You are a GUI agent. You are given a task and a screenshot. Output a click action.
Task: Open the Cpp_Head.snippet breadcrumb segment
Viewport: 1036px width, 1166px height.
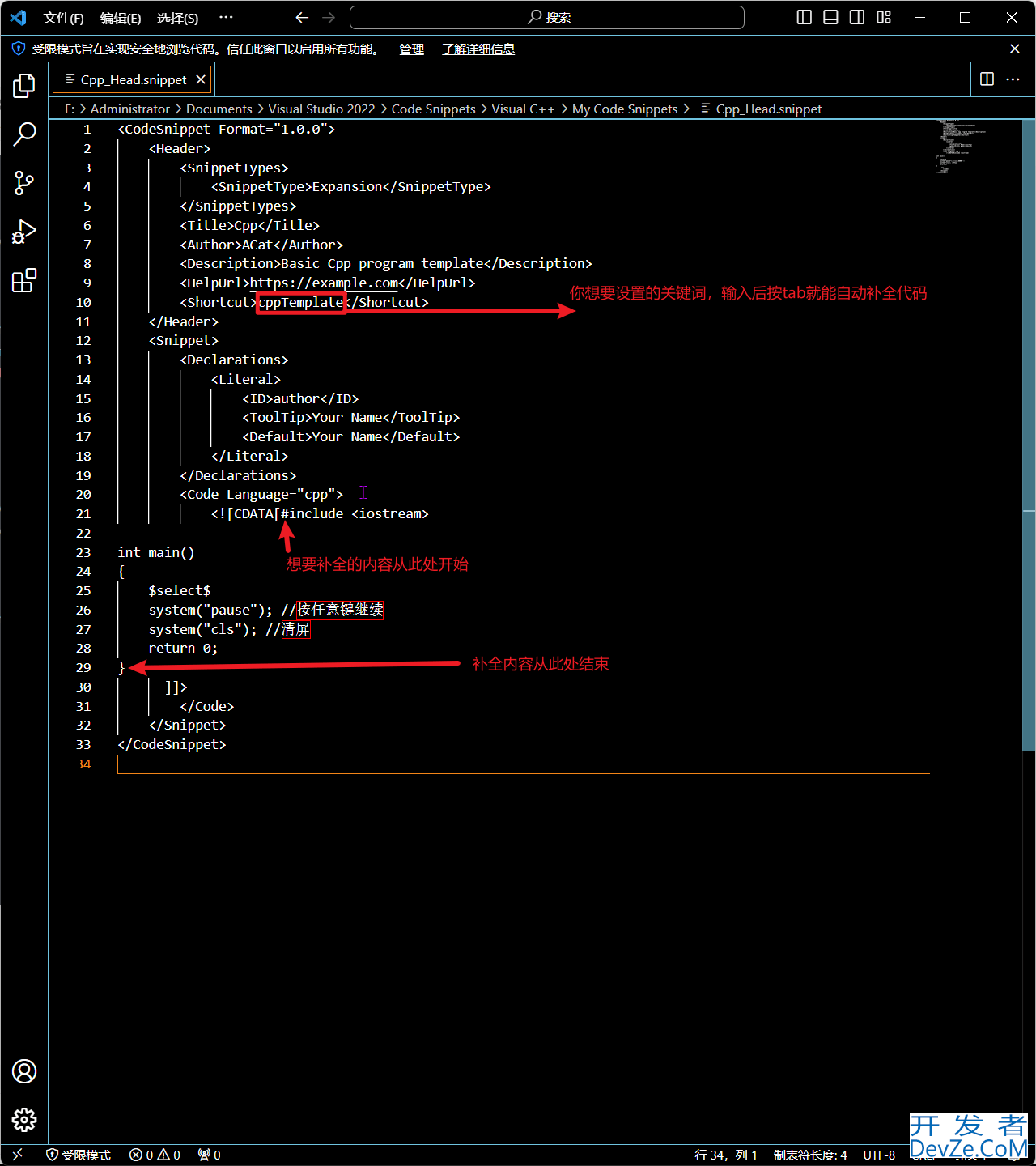[x=761, y=109]
